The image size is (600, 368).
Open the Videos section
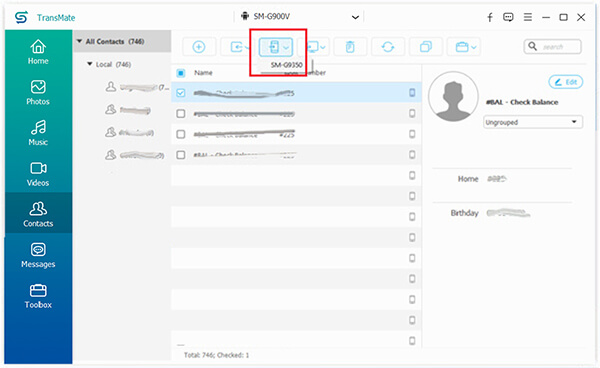tap(38, 174)
